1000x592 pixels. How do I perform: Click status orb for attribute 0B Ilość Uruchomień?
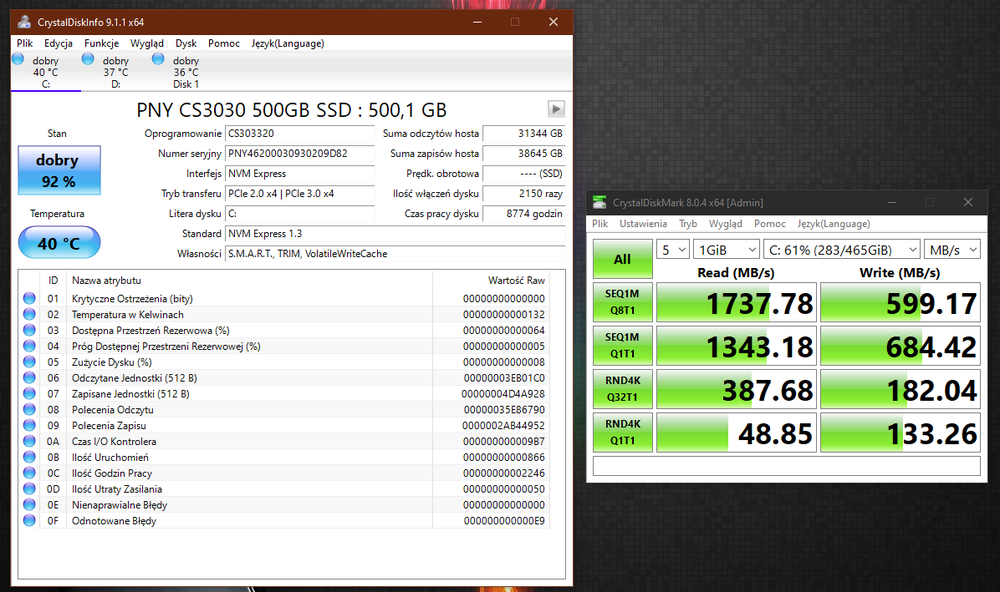[x=29, y=457]
